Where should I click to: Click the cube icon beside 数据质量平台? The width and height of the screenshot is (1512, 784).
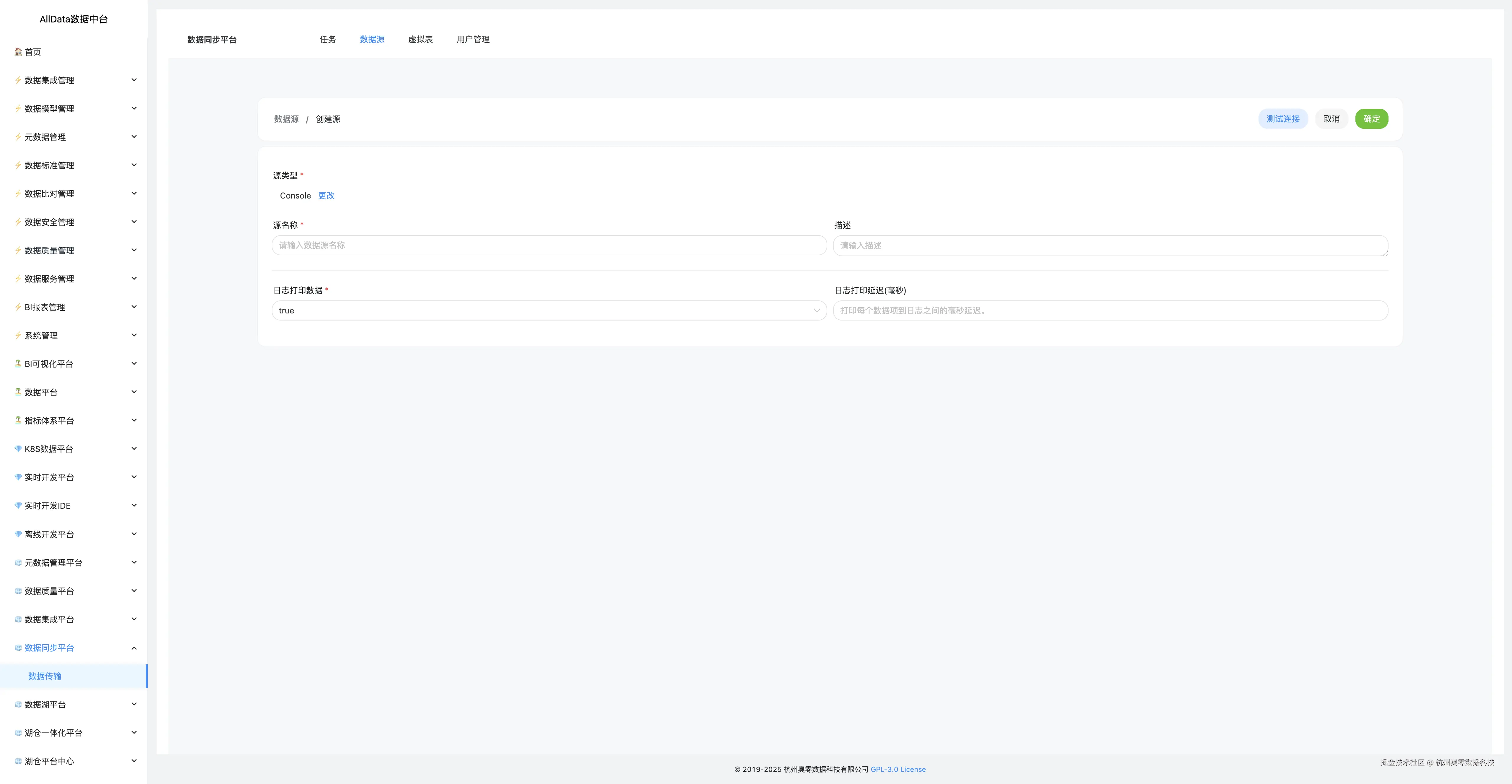(18, 591)
